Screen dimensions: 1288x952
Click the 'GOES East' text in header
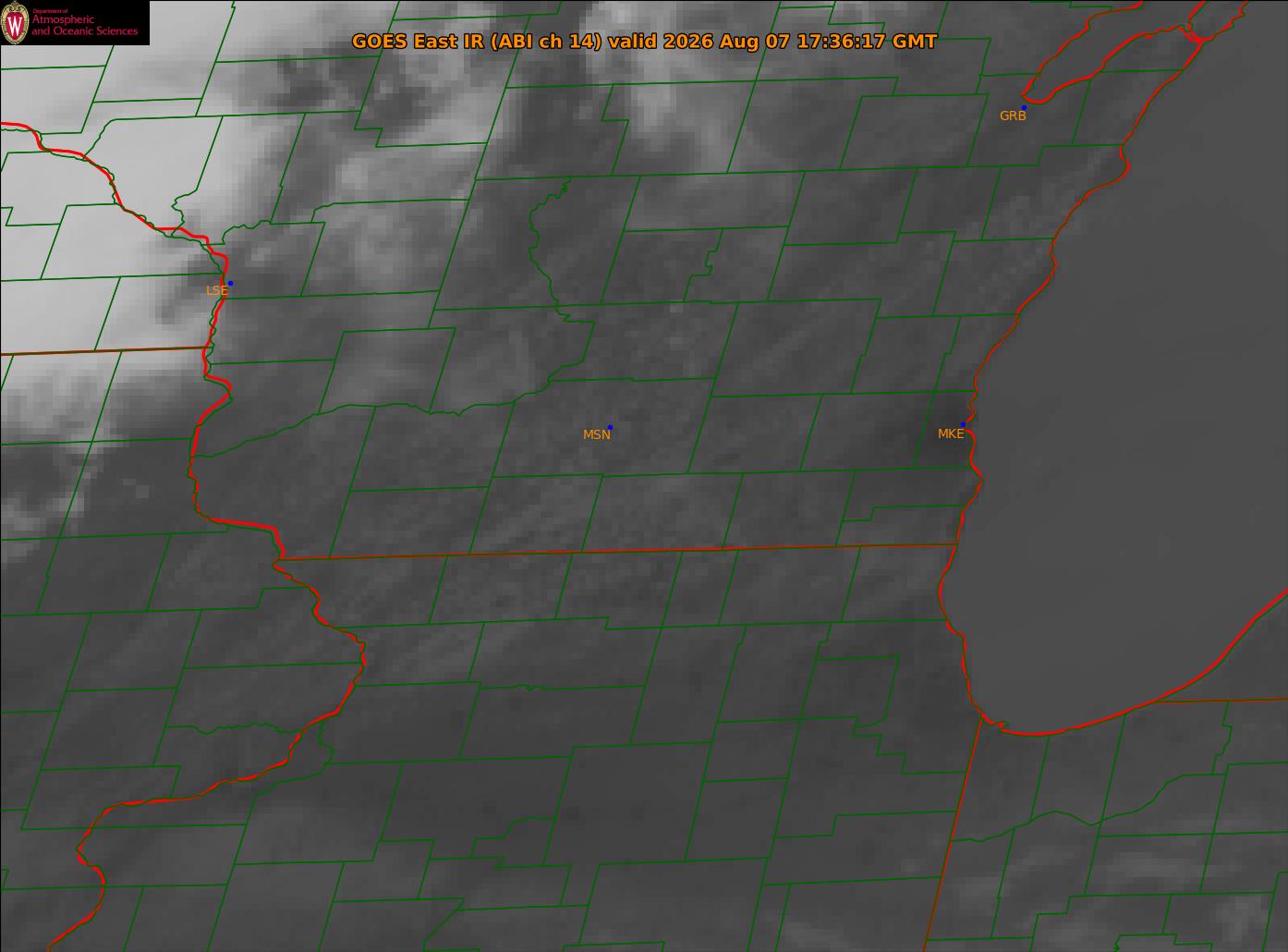(x=402, y=42)
